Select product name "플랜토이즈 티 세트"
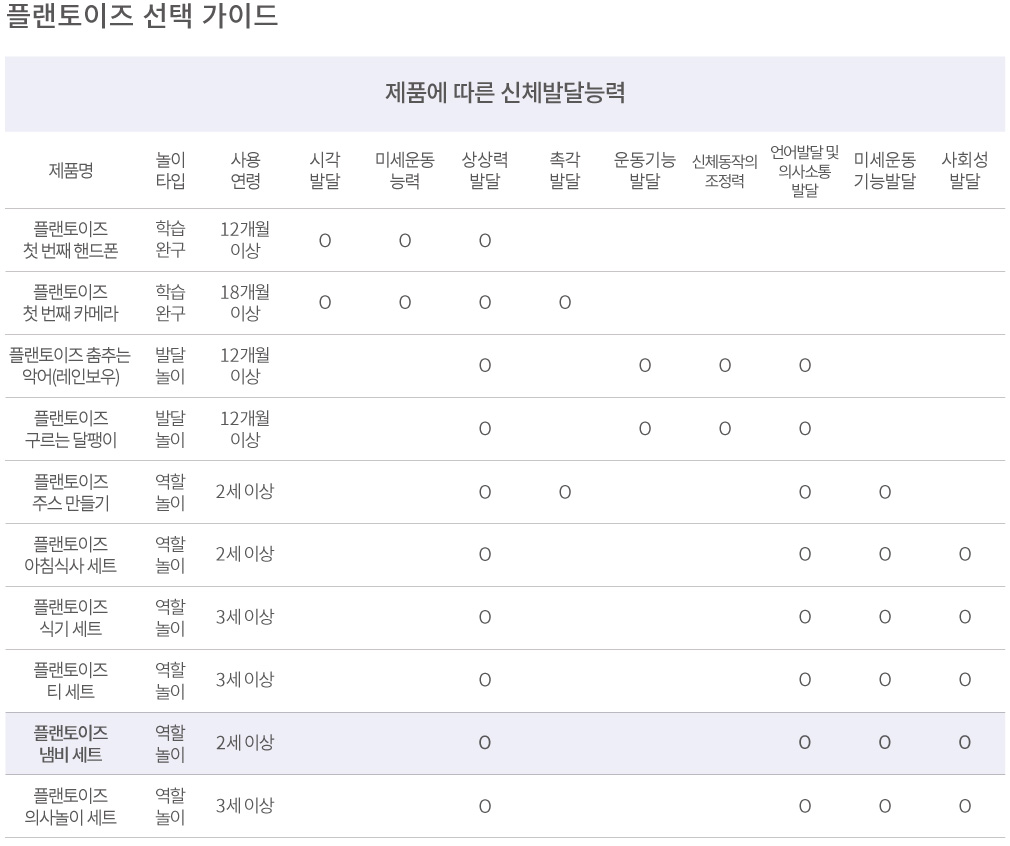Screen dimensions: 1010x846 click(71, 680)
